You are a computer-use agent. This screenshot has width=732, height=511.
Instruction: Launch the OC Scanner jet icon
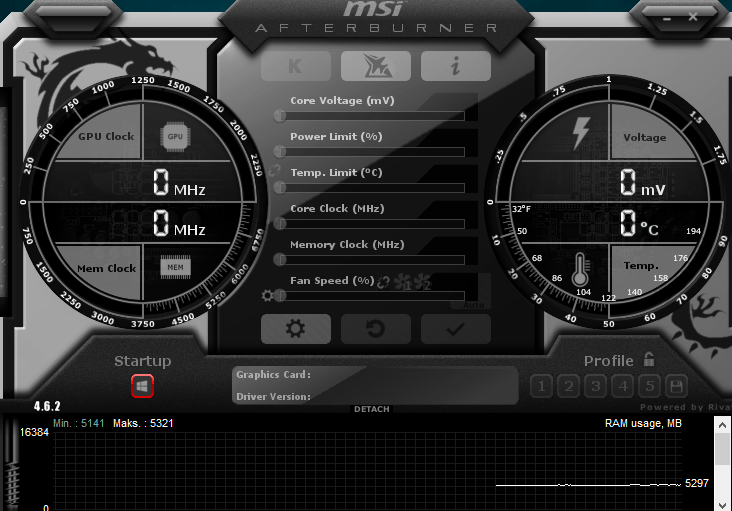376,66
